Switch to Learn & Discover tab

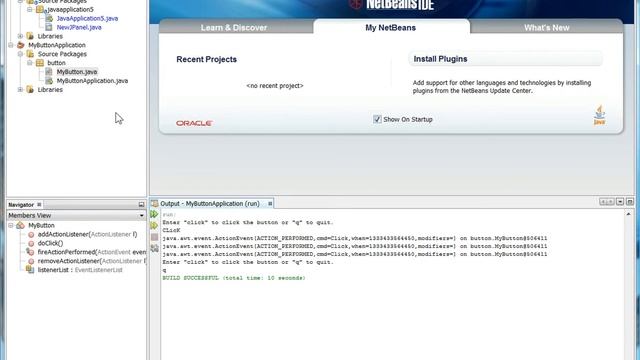click(x=234, y=27)
